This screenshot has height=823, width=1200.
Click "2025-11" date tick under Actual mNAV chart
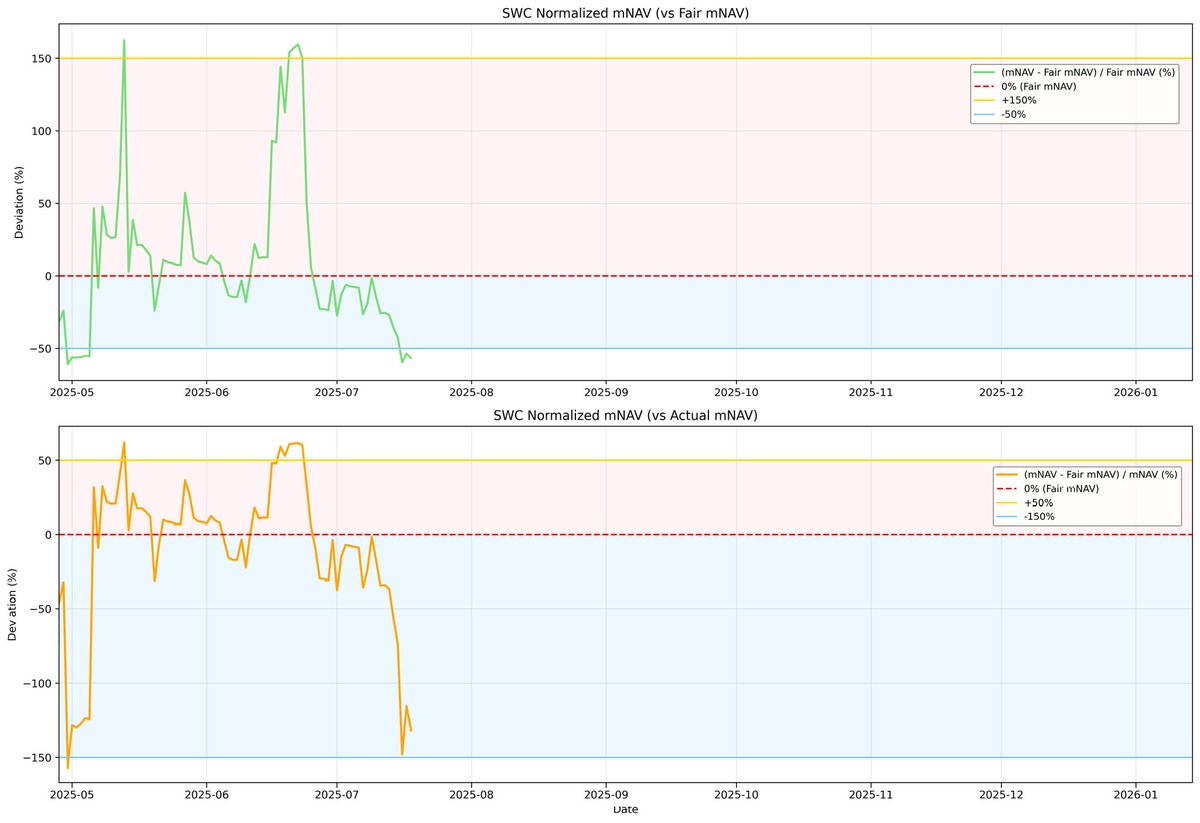pyautogui.click(x=871, y=796)
